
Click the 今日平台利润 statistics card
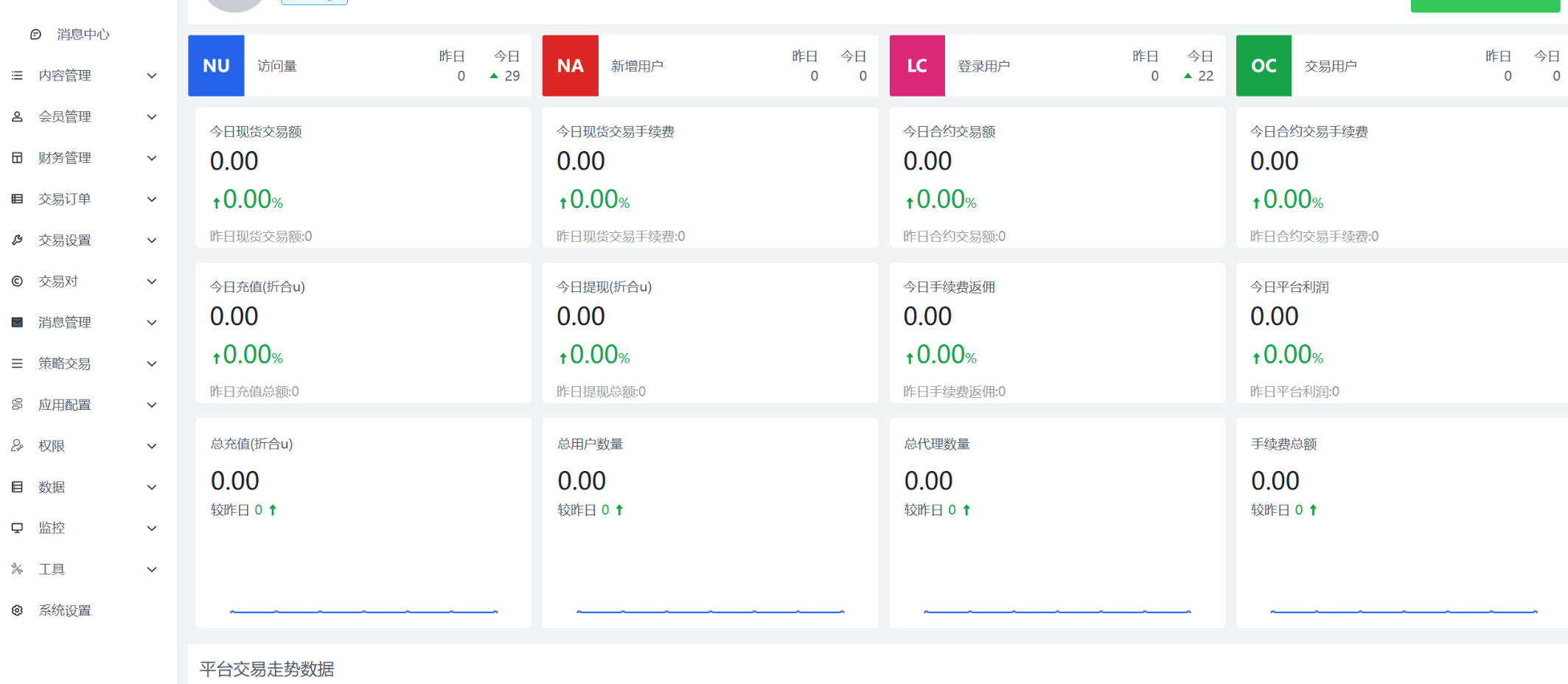[1401, 333]
